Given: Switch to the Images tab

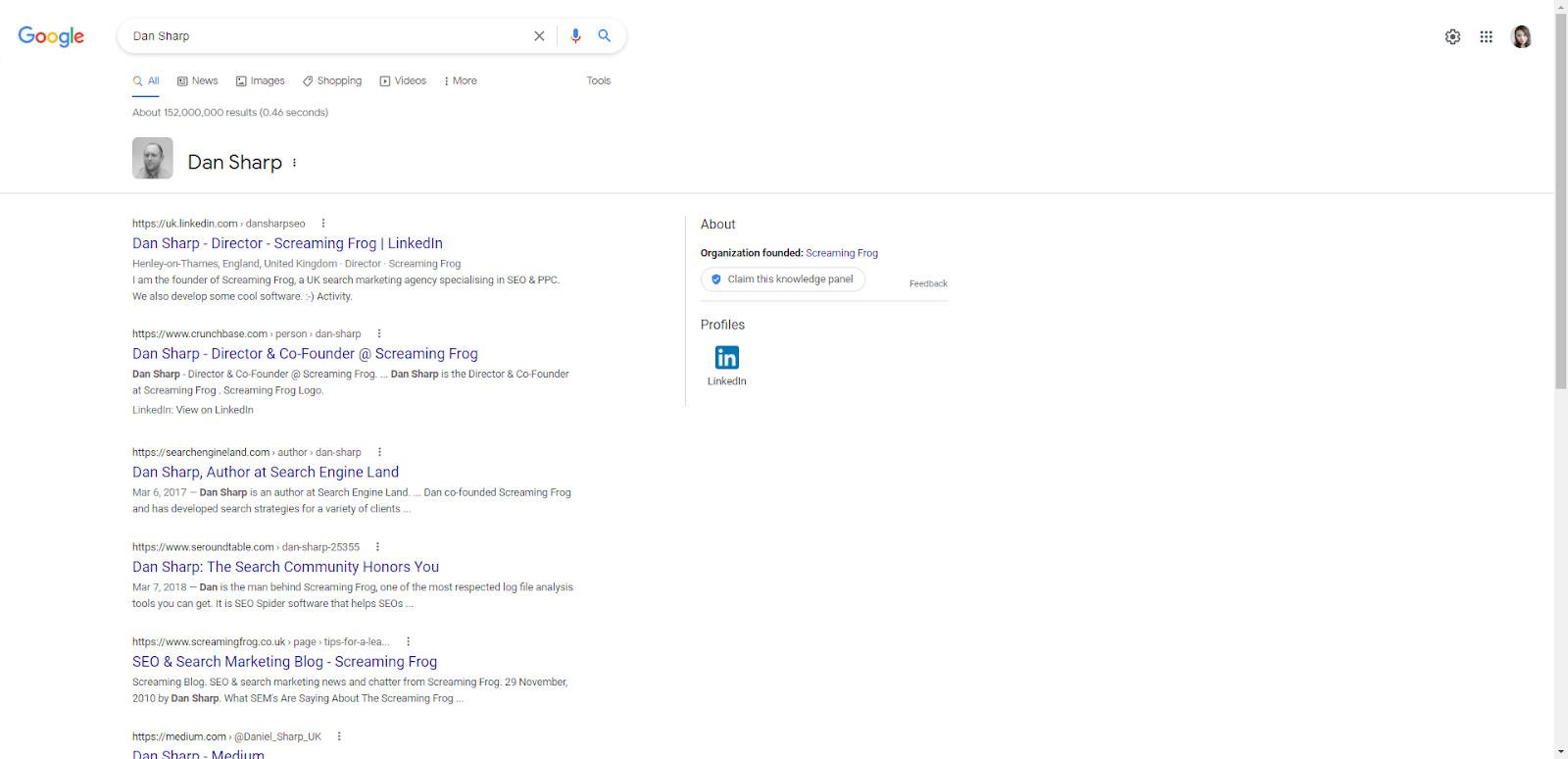Looking at the screenshot, I should [261, 81].
